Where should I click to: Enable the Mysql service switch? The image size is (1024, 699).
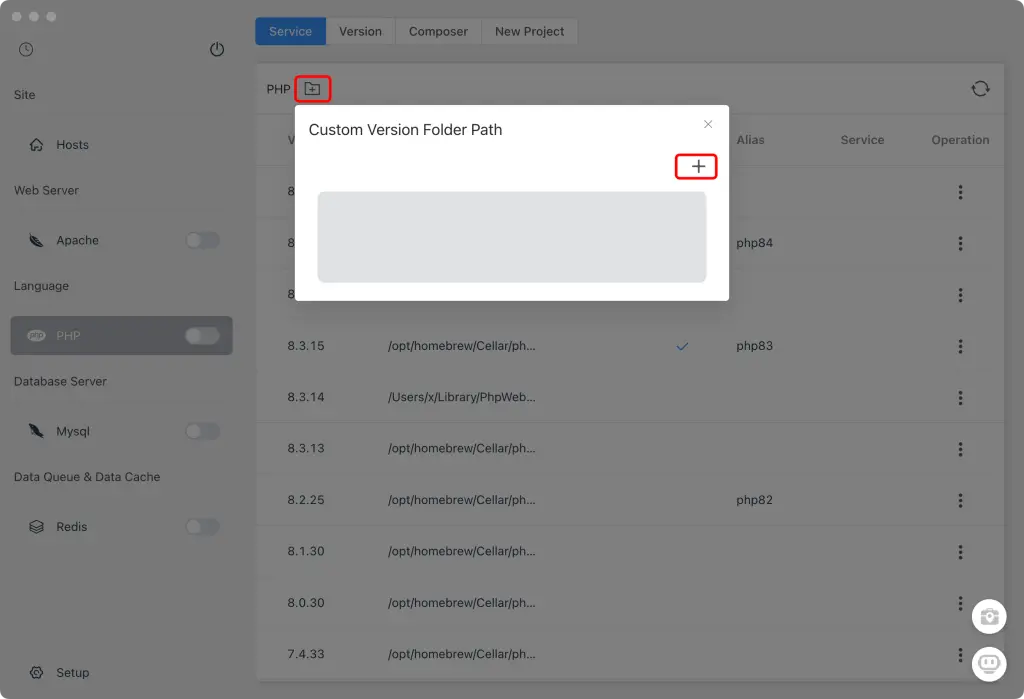point(202,432)
